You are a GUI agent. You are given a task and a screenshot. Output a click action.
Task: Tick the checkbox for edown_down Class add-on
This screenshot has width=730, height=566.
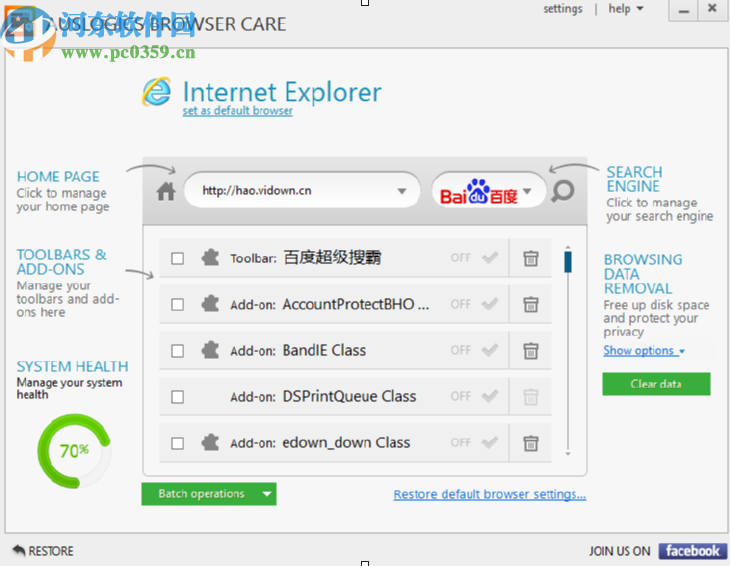pos(177,443)
